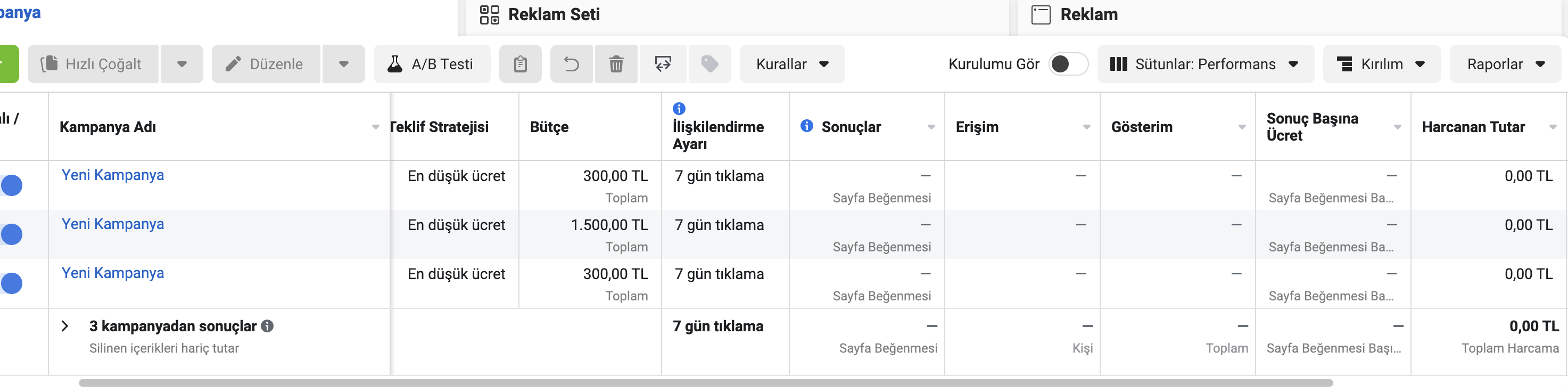Toggle the 1.500,00 TL campaign status switch
1568x392 pixels.
point(11,234)
